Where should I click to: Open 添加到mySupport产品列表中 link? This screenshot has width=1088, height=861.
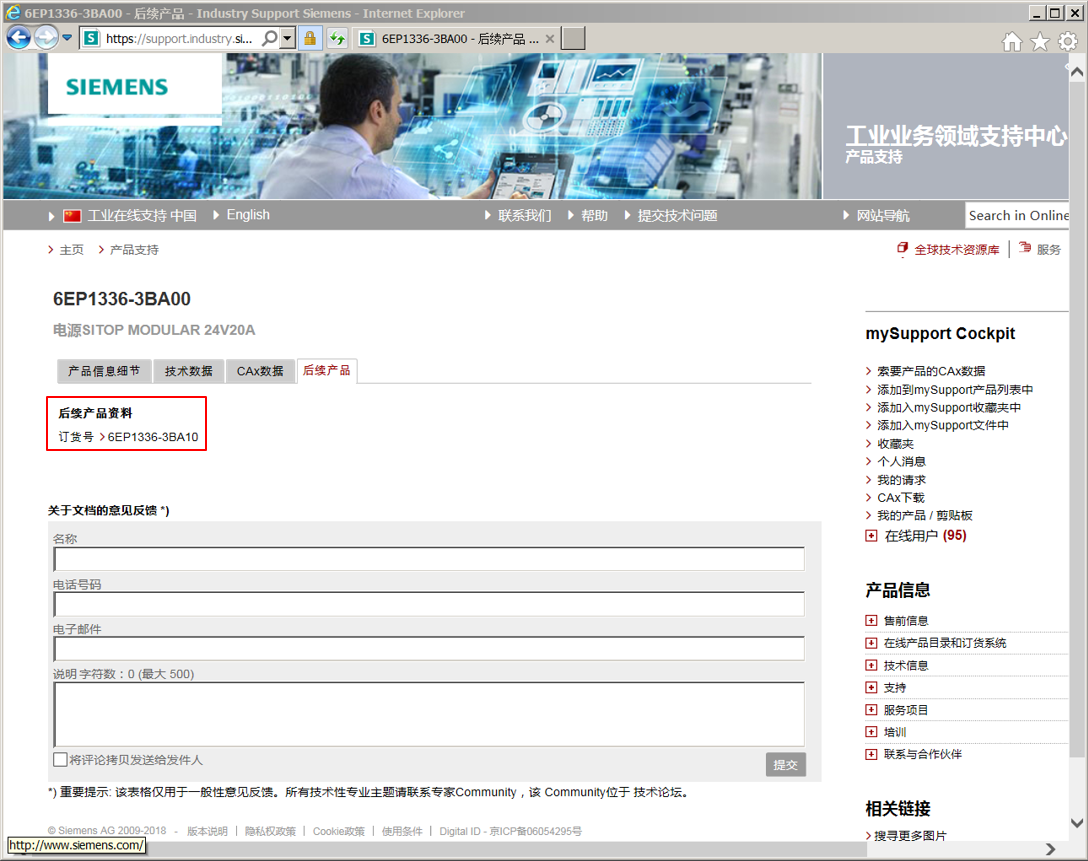coord(955,390)
